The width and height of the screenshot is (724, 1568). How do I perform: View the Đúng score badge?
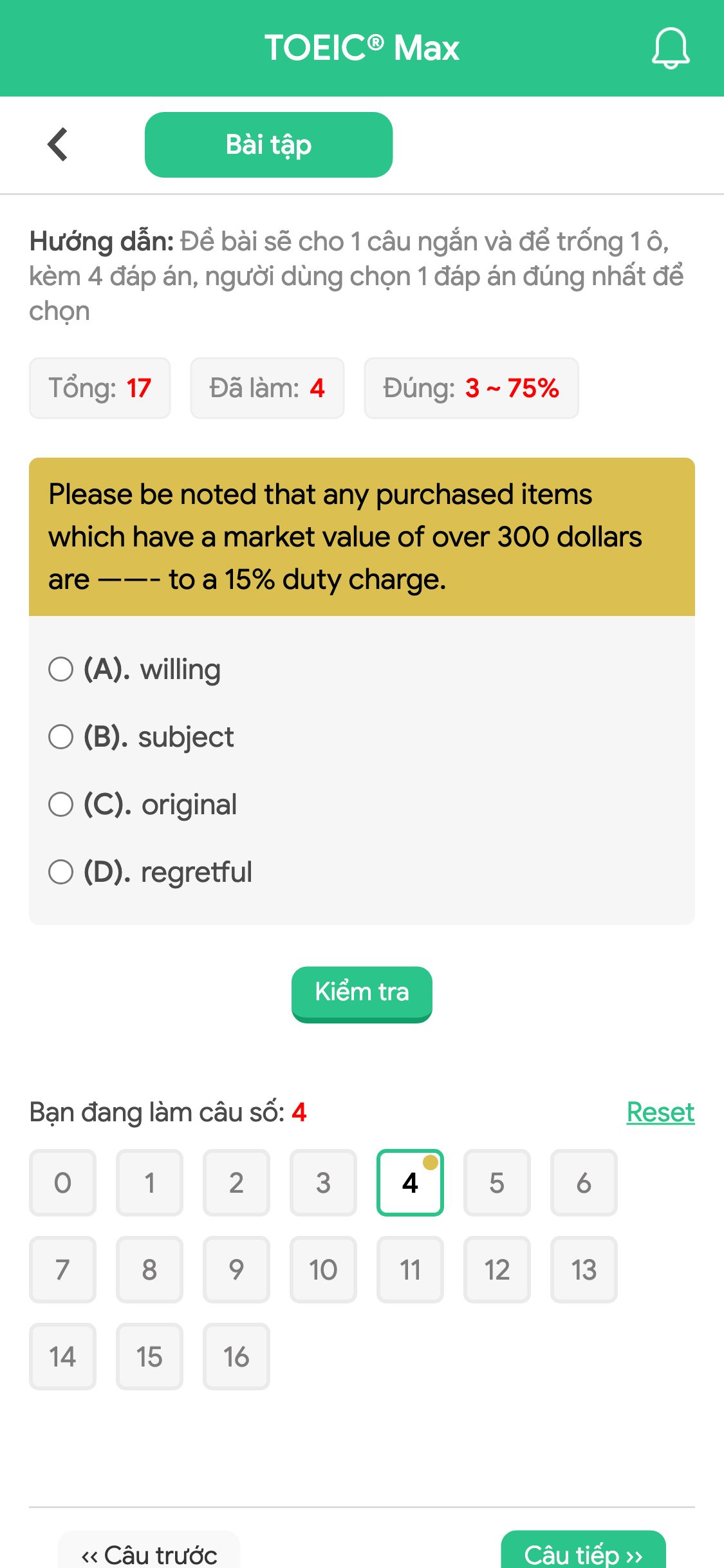tap(471, 387)
